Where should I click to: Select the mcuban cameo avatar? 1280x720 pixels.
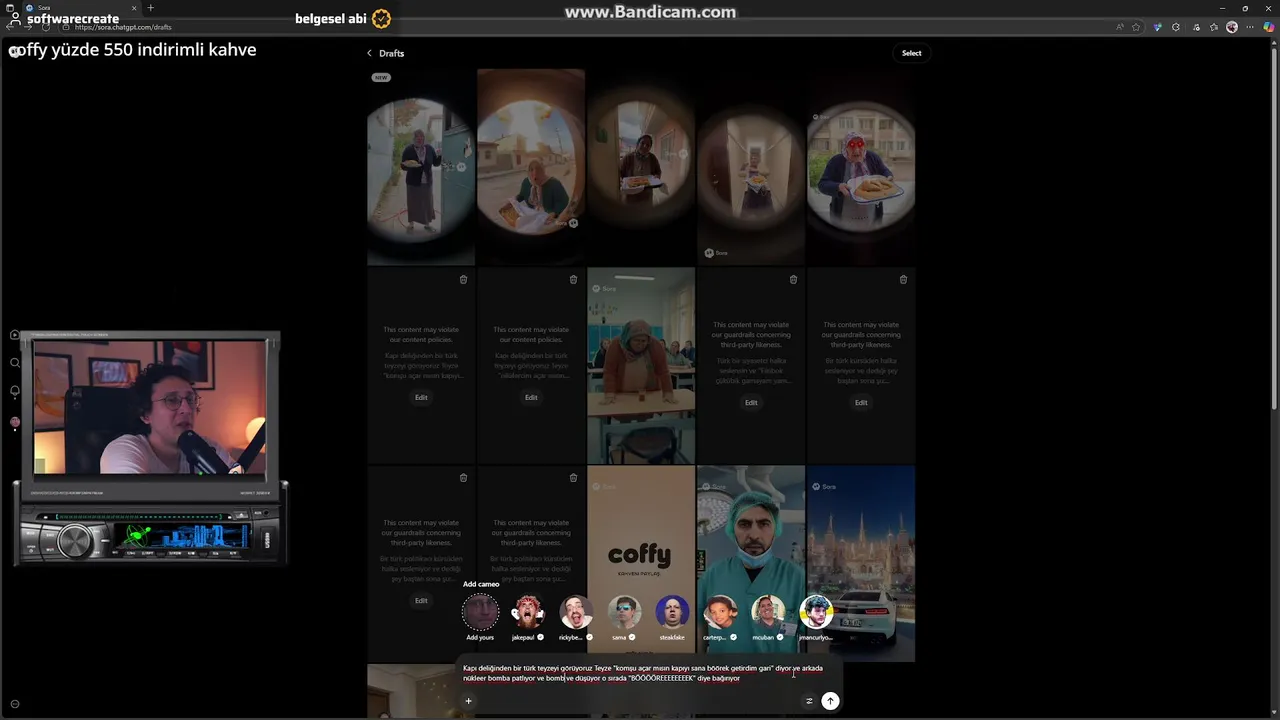click(768, 612)
